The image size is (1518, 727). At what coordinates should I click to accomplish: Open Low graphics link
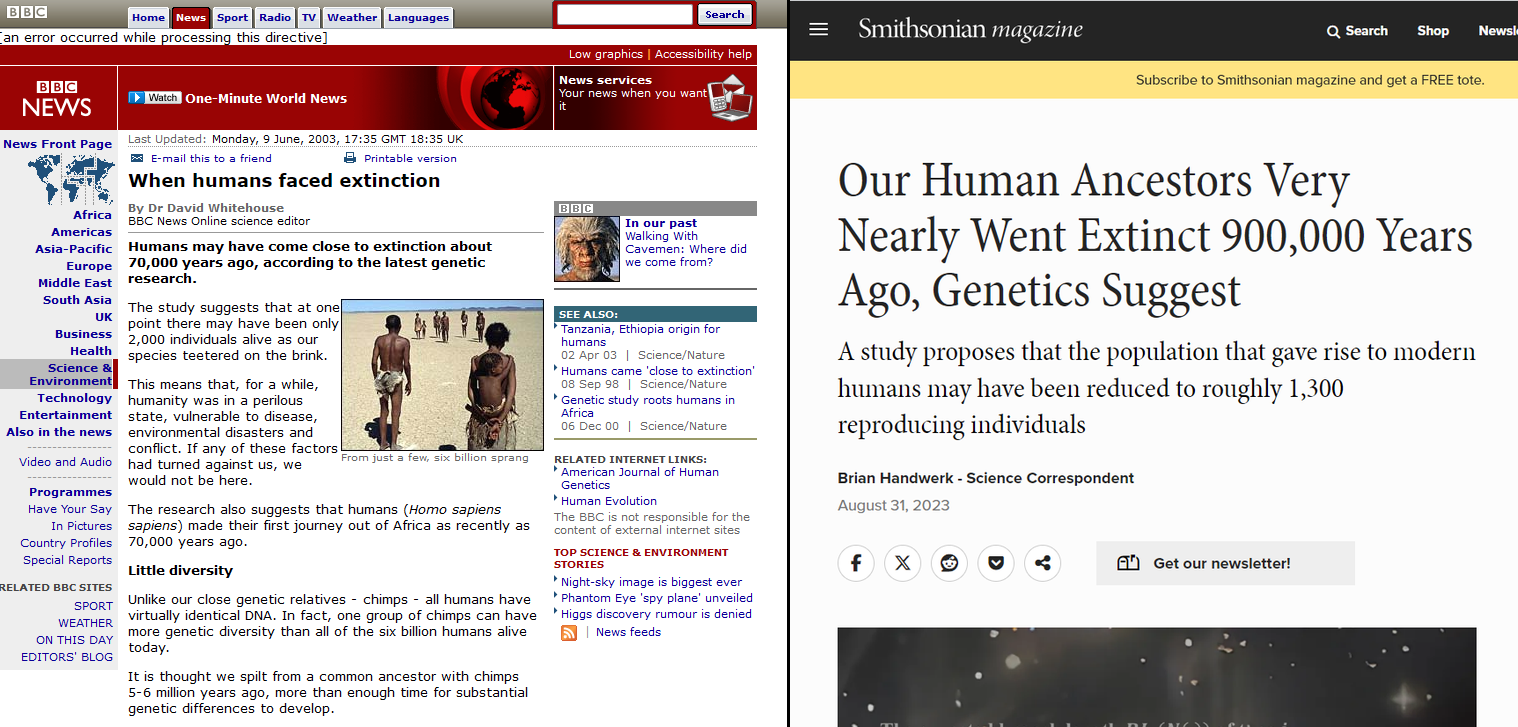click(x=606, y=54)
